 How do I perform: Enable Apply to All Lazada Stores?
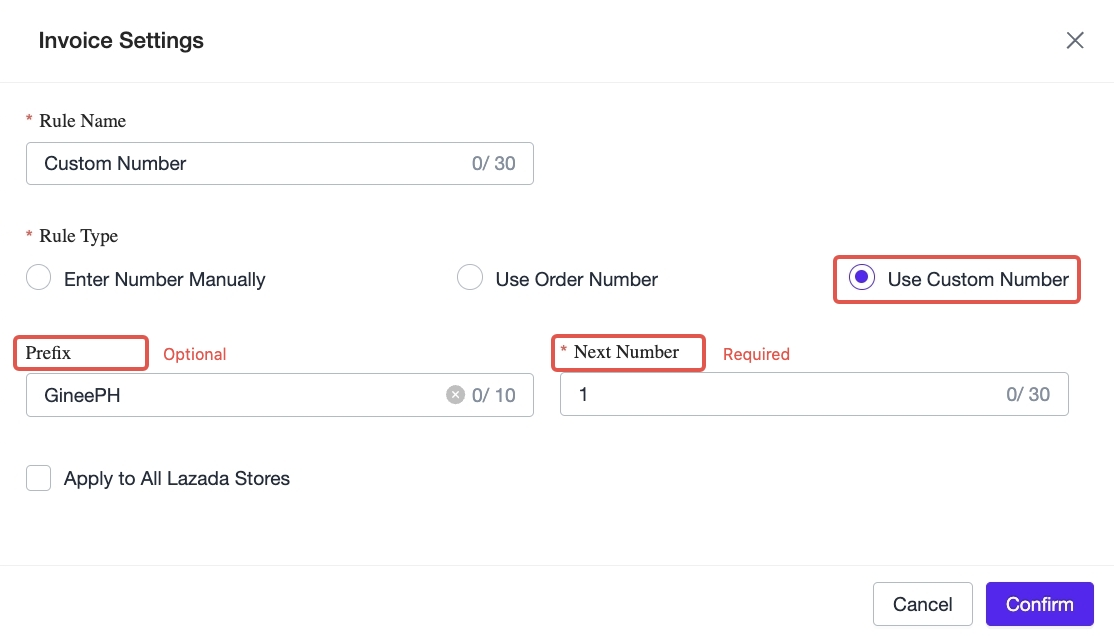tap(38, 478)
